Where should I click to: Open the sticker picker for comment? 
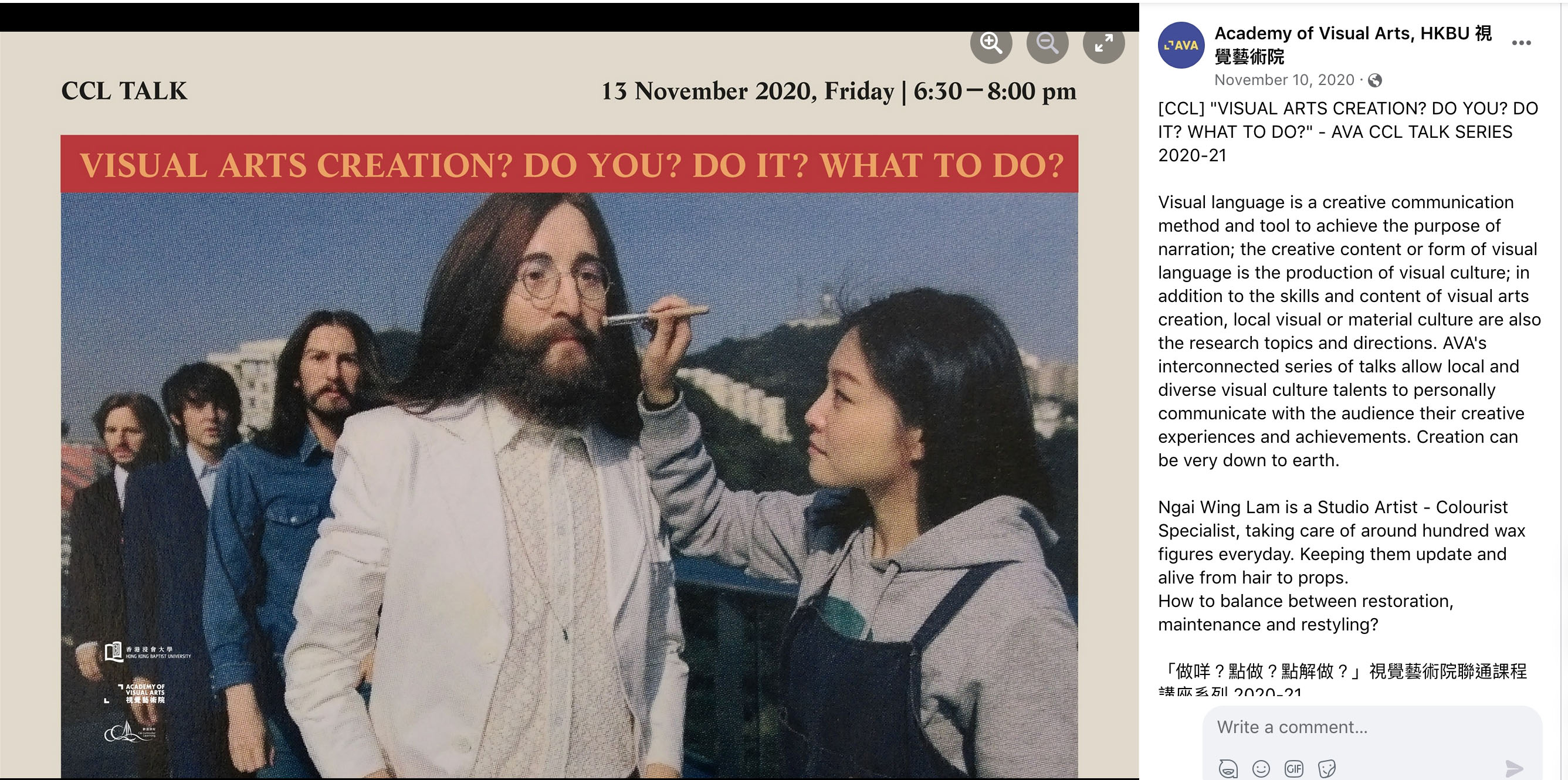click(1326, 768)
